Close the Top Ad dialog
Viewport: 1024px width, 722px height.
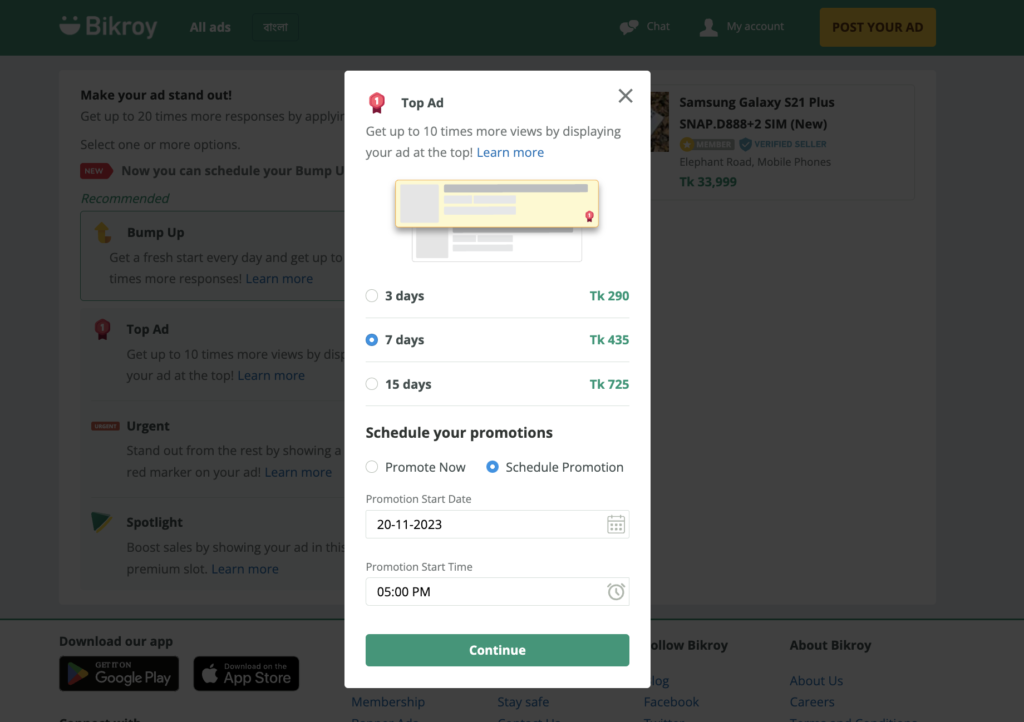point(625,96)
